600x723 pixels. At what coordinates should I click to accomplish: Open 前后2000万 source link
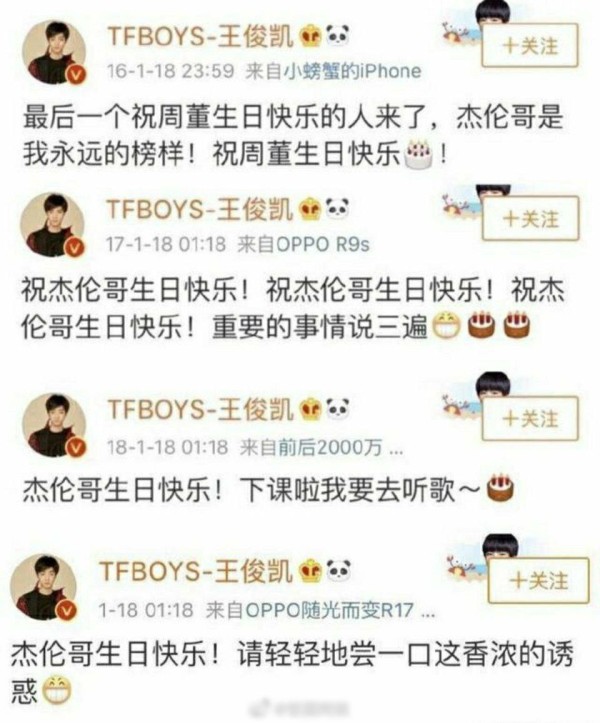pos(330,446)
